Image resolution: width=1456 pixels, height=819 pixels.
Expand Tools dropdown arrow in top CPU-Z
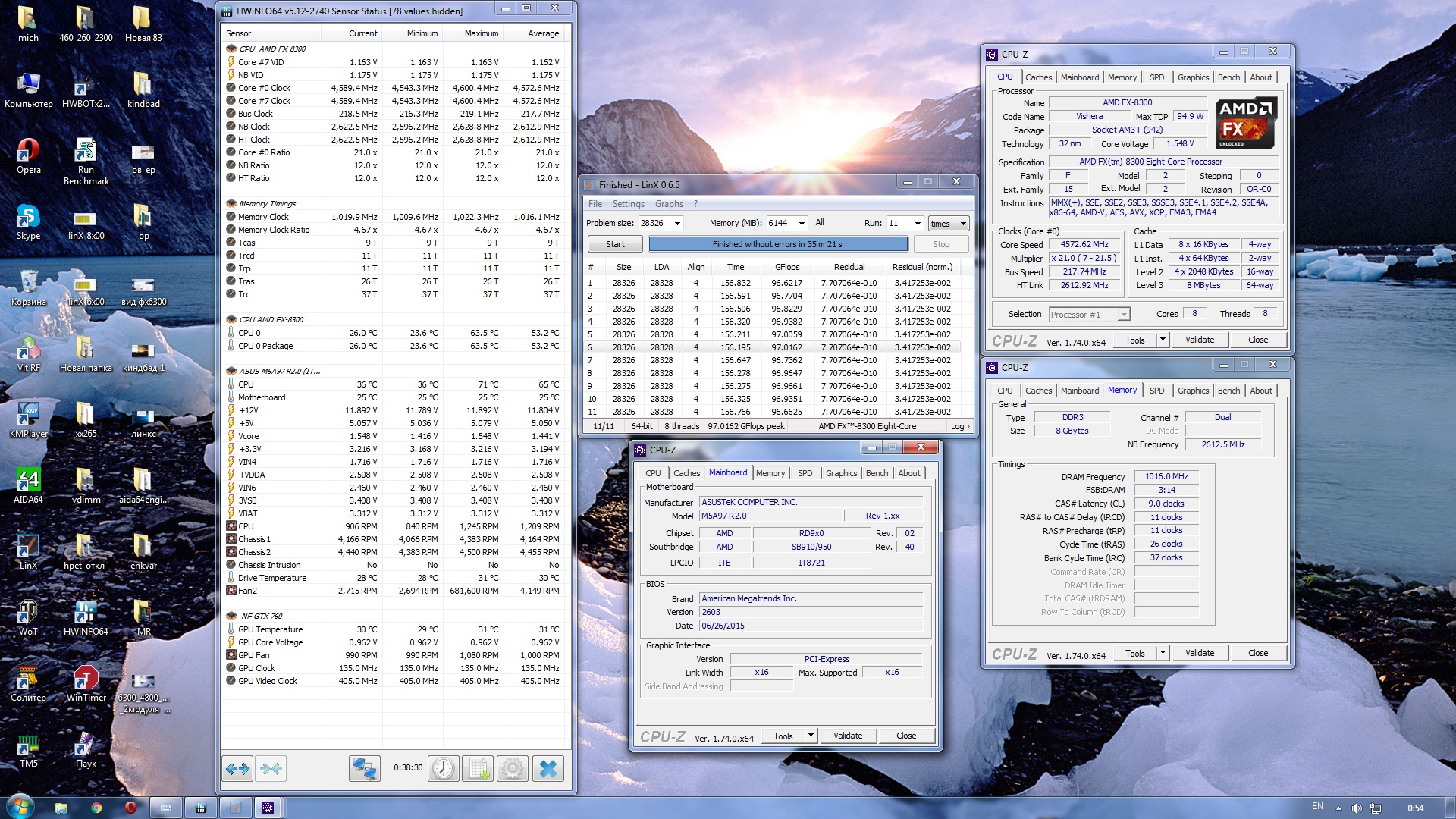click(x=1163, y=340)
